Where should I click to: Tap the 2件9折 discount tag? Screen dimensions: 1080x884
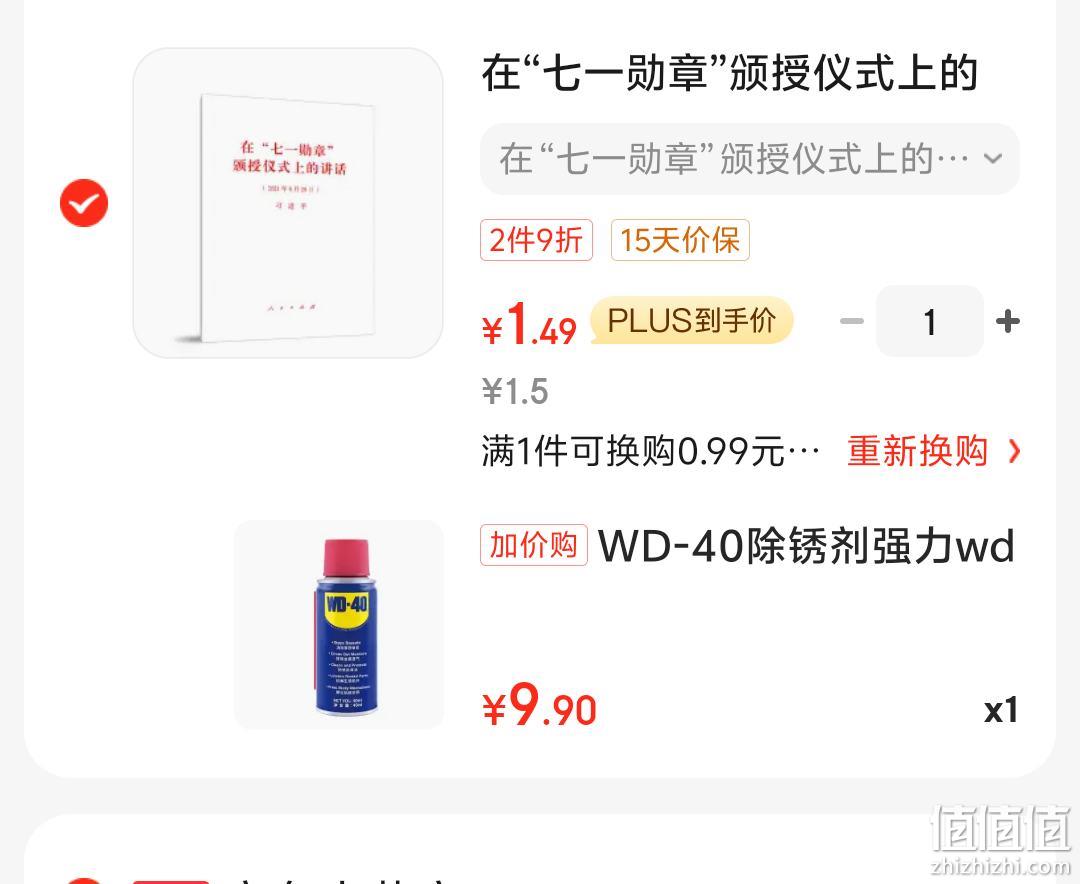click(x=537, y=240)
